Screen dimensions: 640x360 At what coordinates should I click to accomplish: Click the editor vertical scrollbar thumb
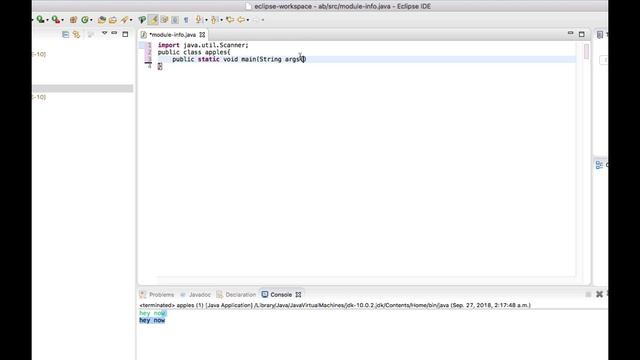click(587, 51)
